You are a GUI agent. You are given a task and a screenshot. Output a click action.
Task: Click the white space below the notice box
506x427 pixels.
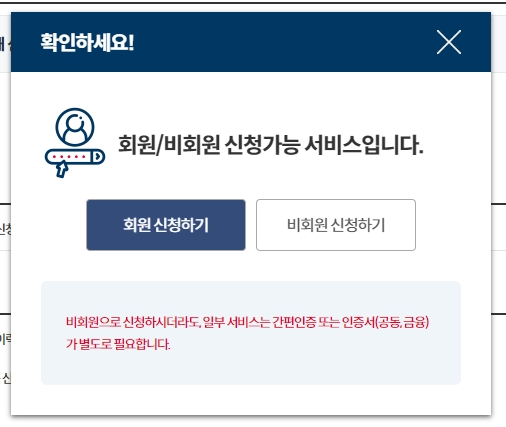pyautogui.click(x=251, y=400)
